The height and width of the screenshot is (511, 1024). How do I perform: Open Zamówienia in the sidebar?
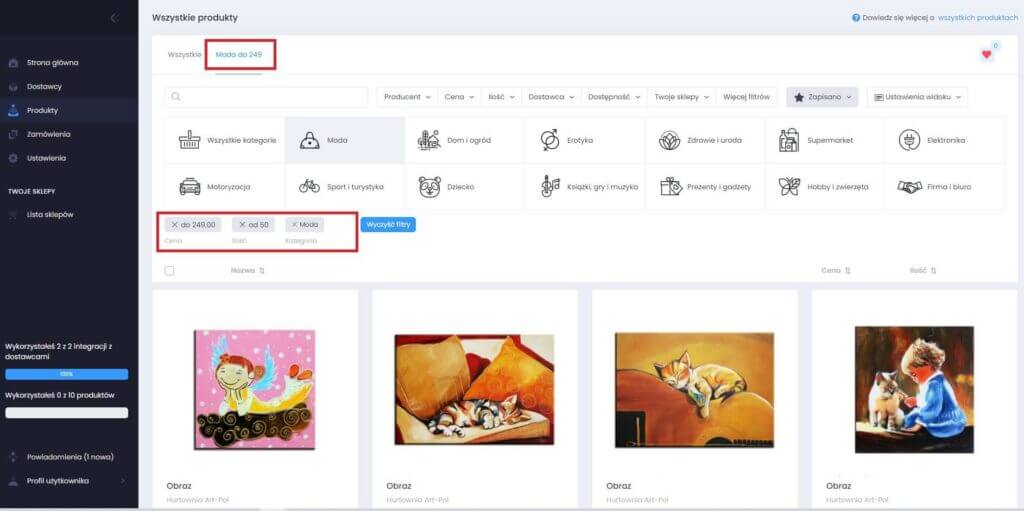[48, 134]
